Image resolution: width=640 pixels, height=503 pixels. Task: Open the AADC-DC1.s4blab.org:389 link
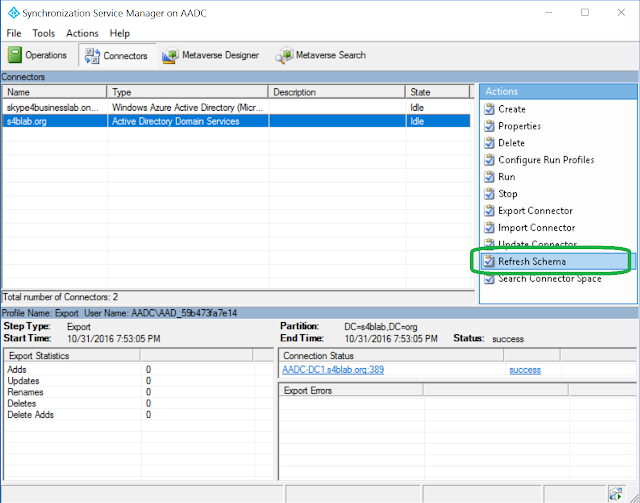tap(333, 370)
